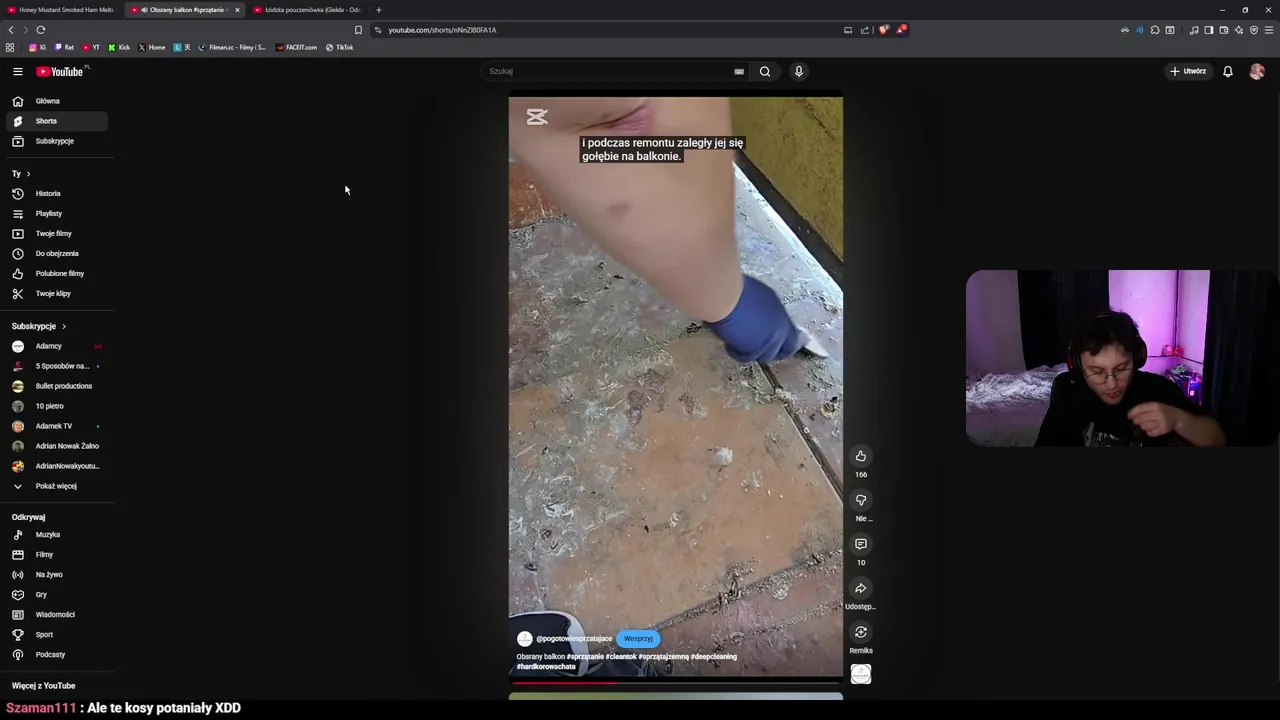Dislike the Short with thumbs down
This screenshot has width=1280, height=720.
(x=861, y=500)
